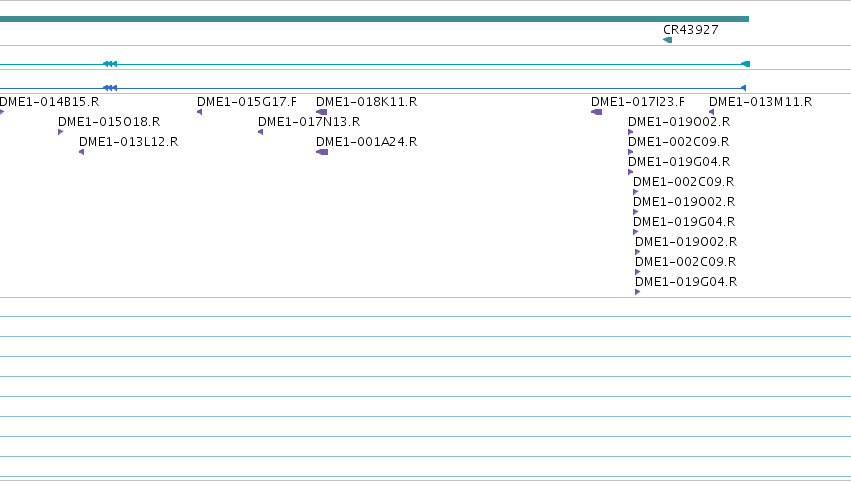Image resolution: width=851 pixels, height=481 pixels.
Task: Select the teal arrow glyph under CR43927
Action: pyautogui.click(x=668, y=40)
